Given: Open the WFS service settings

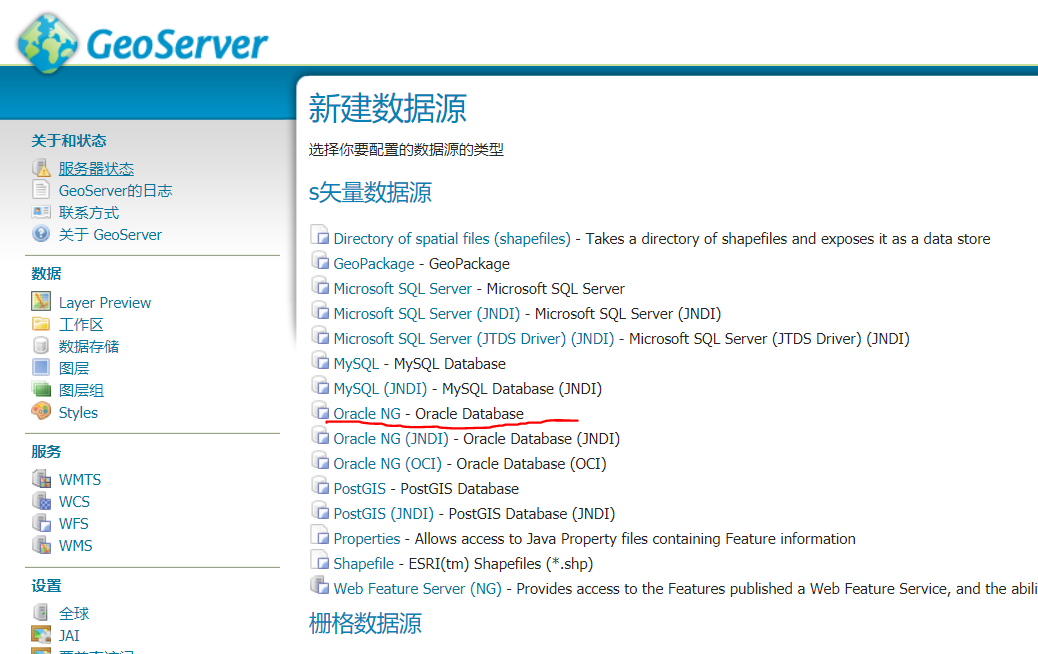Looking at the screenshot, I should (x=73, y=523).
